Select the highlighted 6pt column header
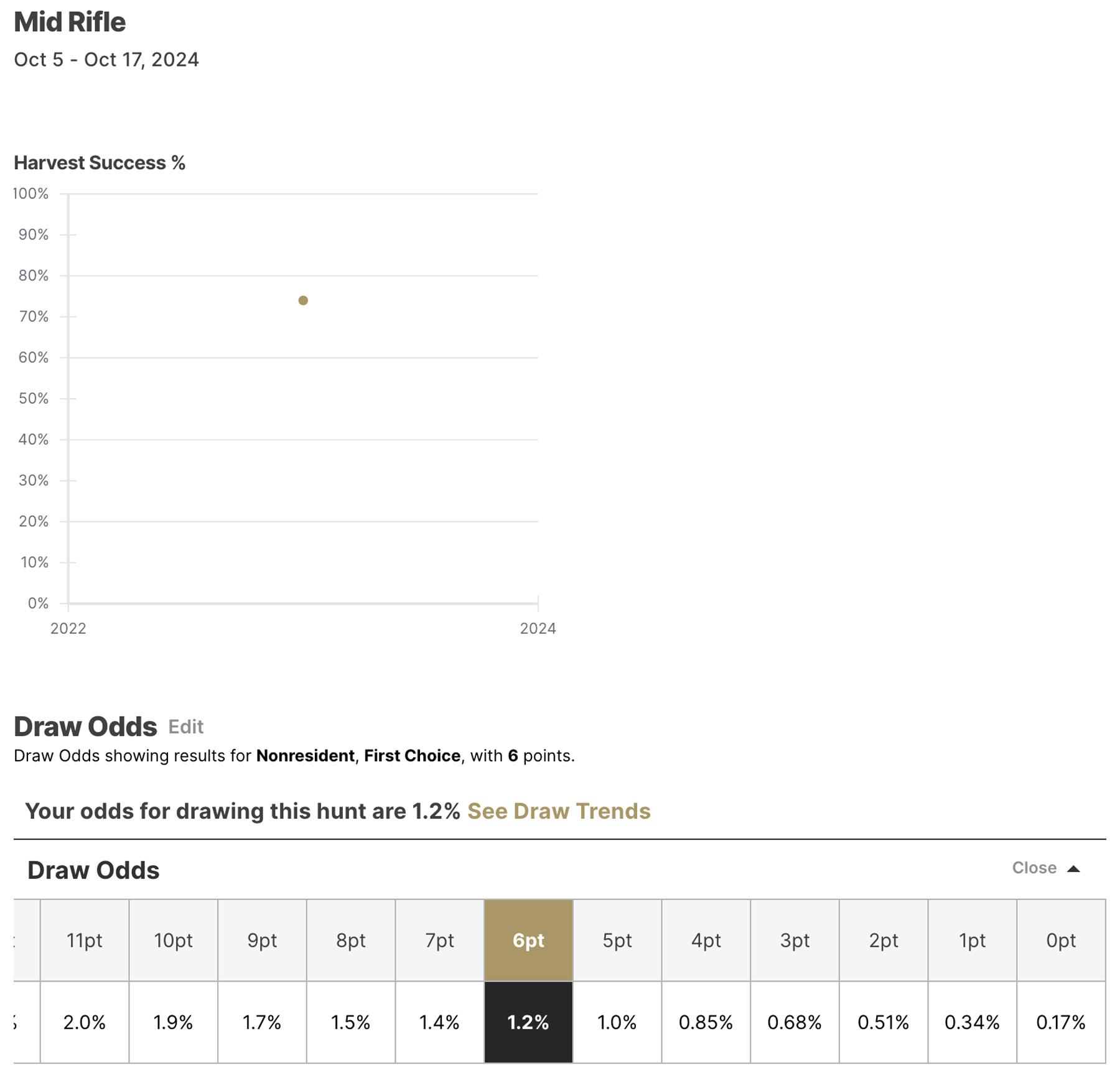Image resolution: width=1120 pixels, height=1083 pixels. click(x=528, y=941)
